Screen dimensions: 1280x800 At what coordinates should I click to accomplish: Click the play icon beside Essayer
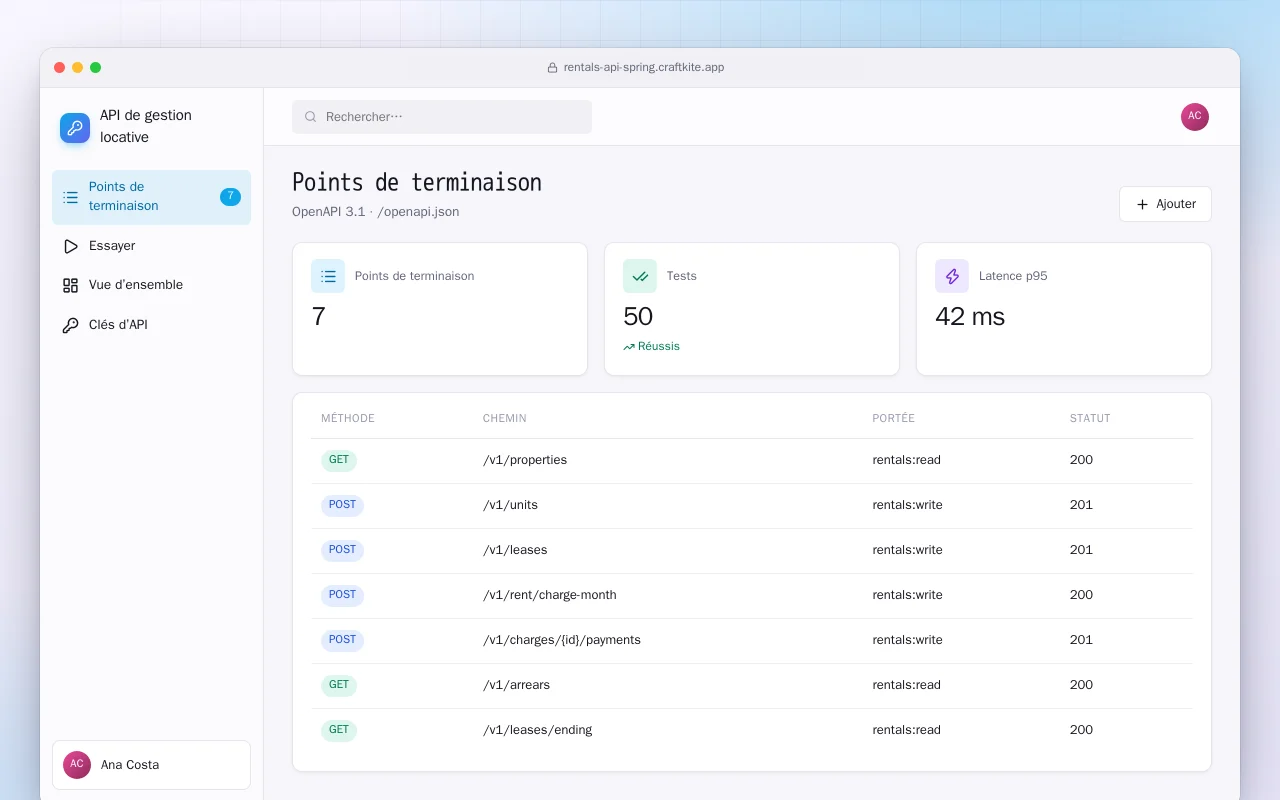tap(70, 246)
